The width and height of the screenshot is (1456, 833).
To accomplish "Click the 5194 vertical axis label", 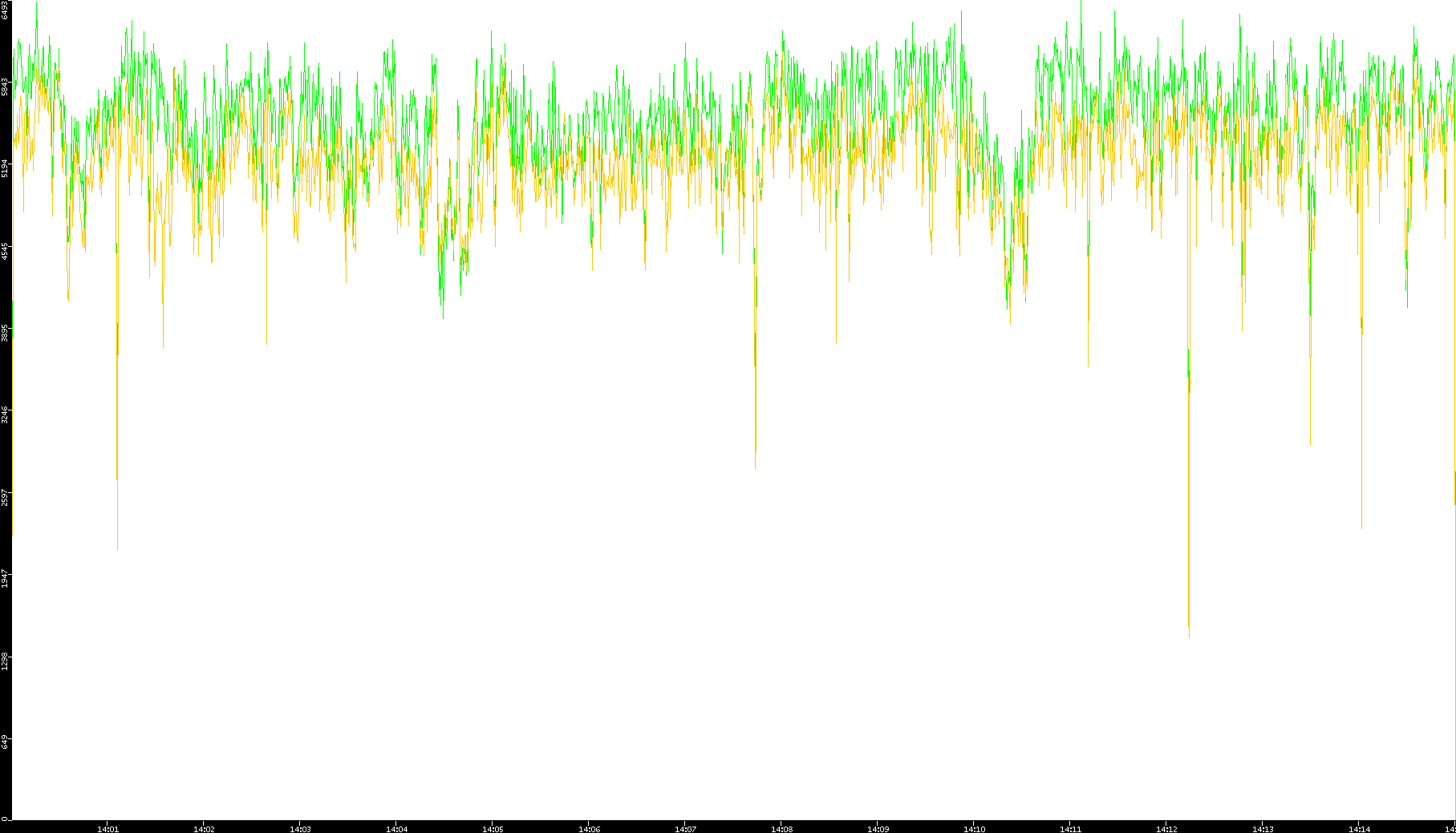I will (6, 168).
